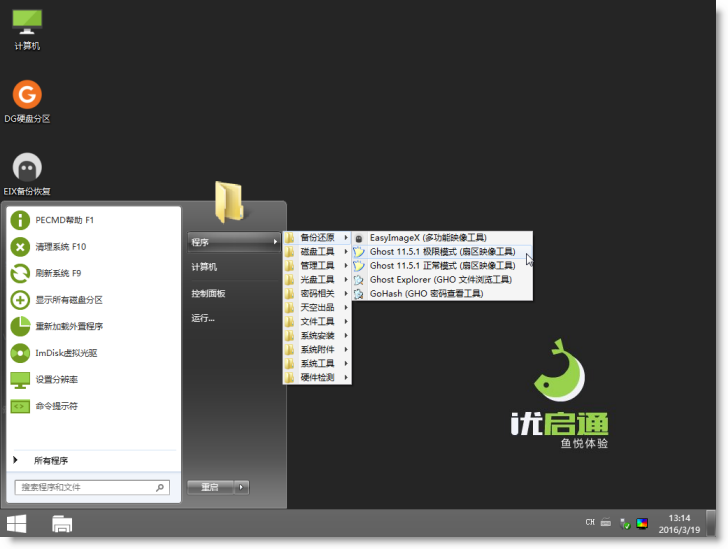The image size is (728, 549).
Task: Open 控制面板 from start menu
Action: tap(209, 293)
